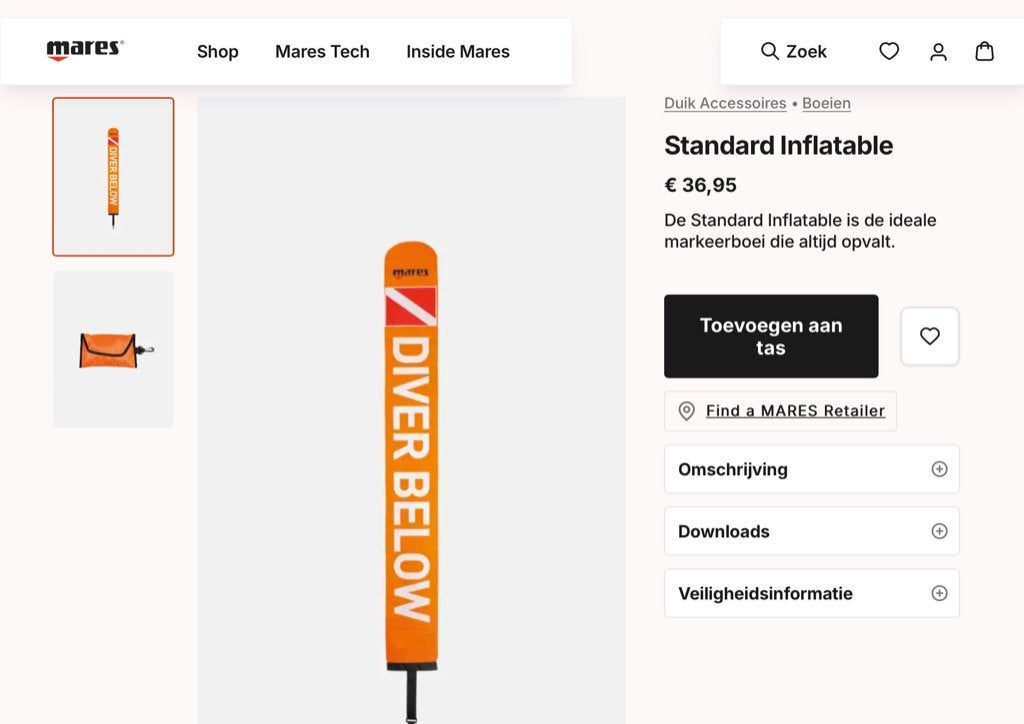1024x724 pixels.
Task: Open wishlist heart icon in header
Action: pyautogui.click(x=889, y=51)
